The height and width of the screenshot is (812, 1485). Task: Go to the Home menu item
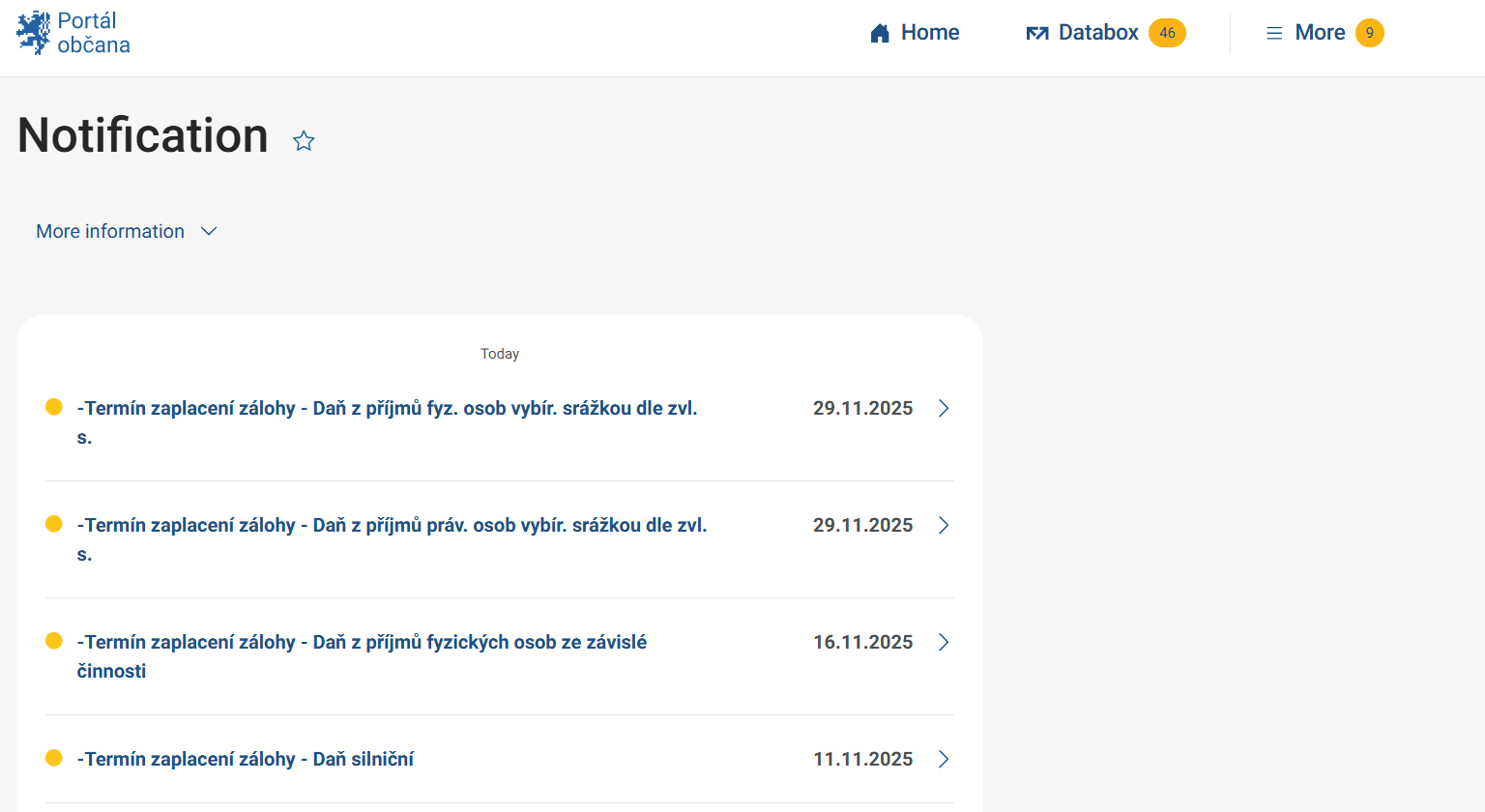(x=929, y=33)
